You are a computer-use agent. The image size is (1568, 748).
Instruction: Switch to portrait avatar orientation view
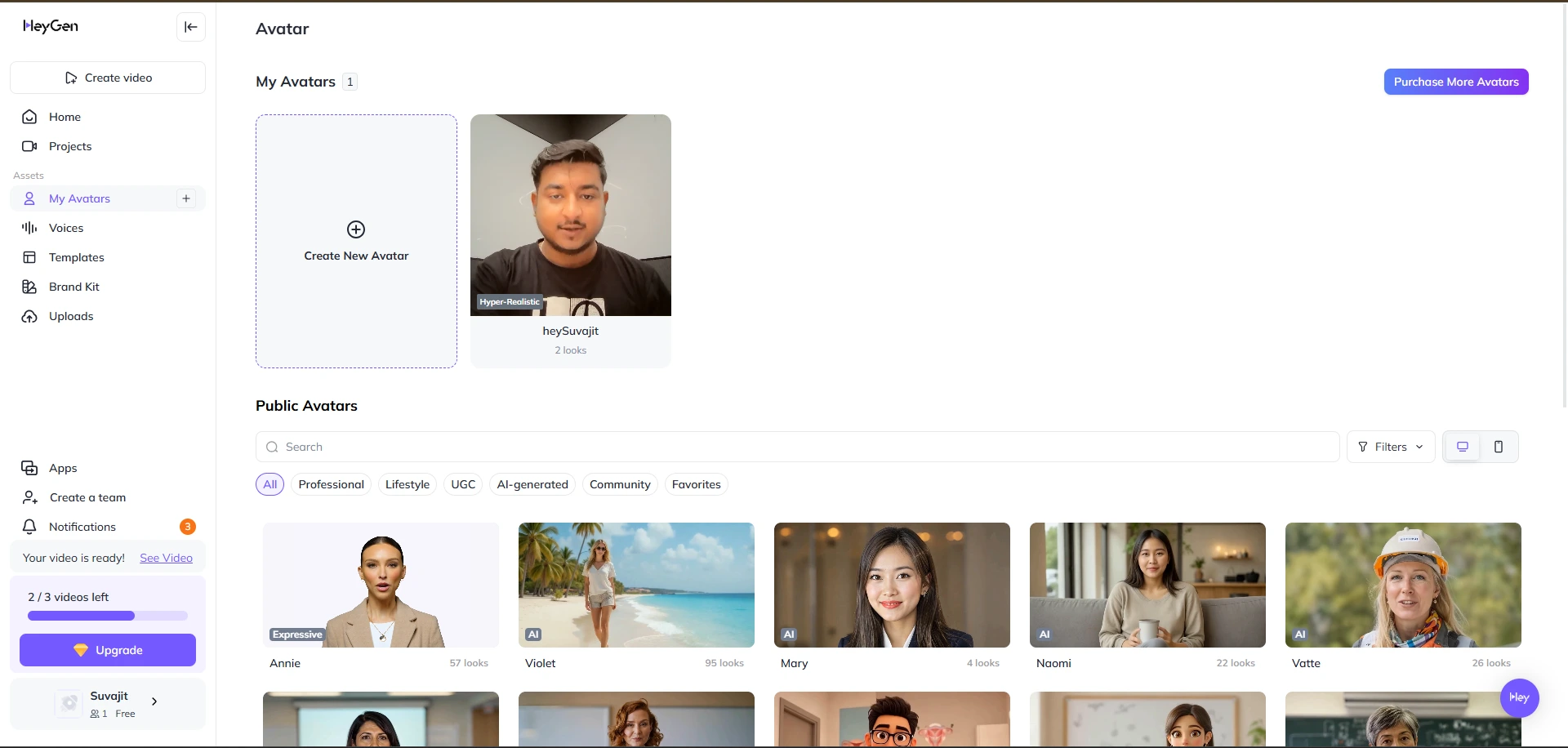tap(1499, 447)
